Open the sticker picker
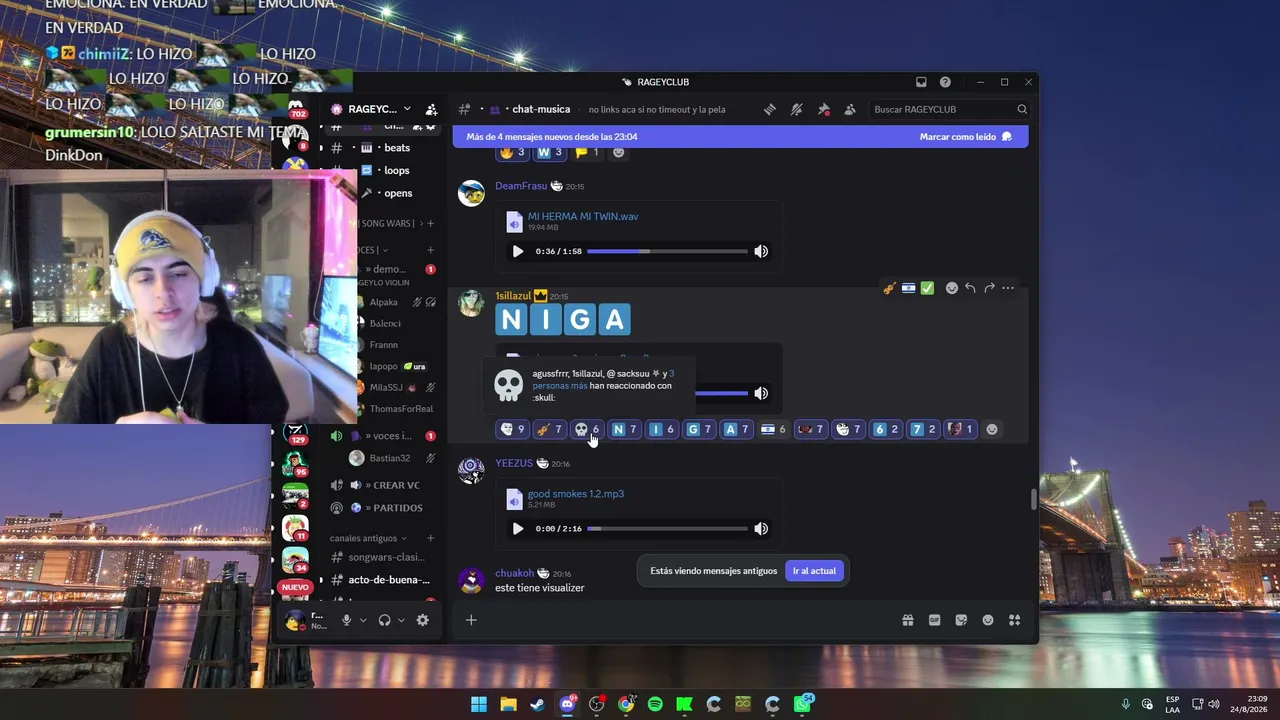Viewport: 1280px width, 720px height. tap(961, 620)
